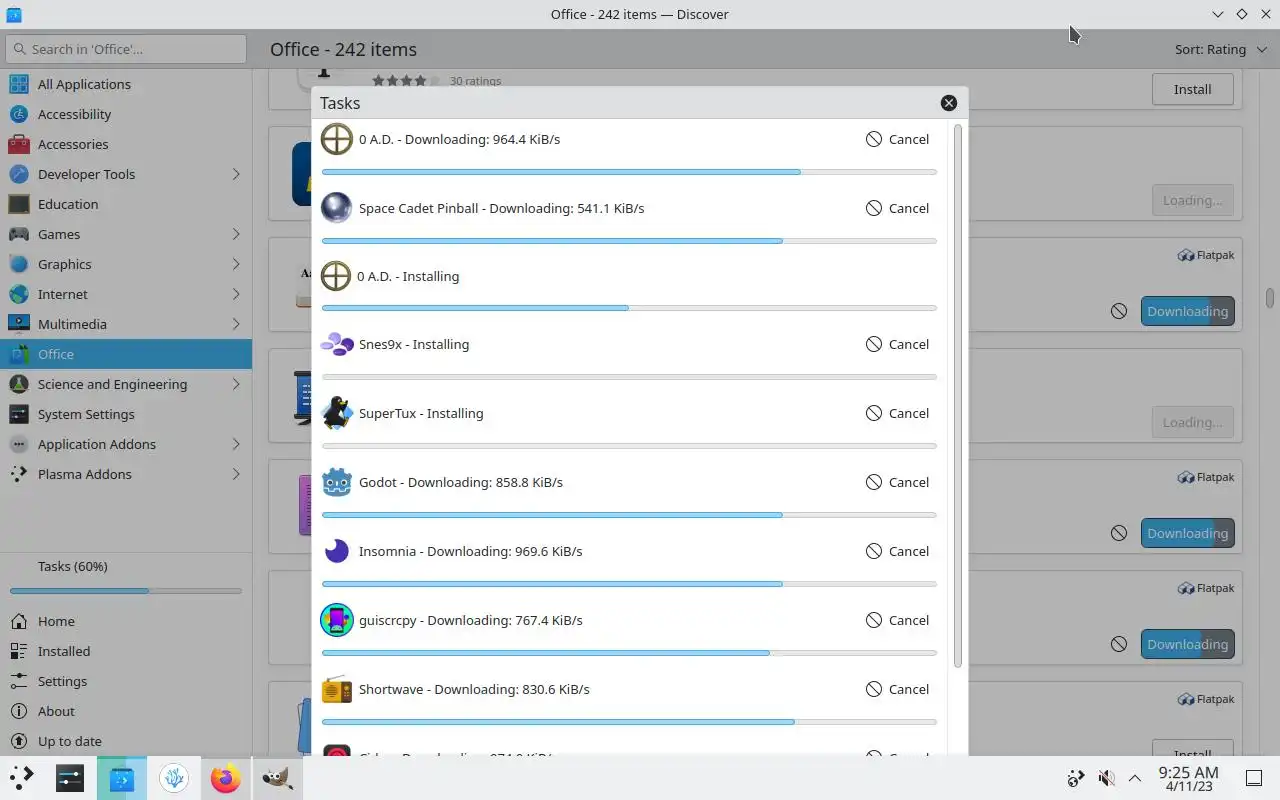Screen dimensions: 1280x800
Task: Click the Shortwave radio icon
Action: point(337,689)
